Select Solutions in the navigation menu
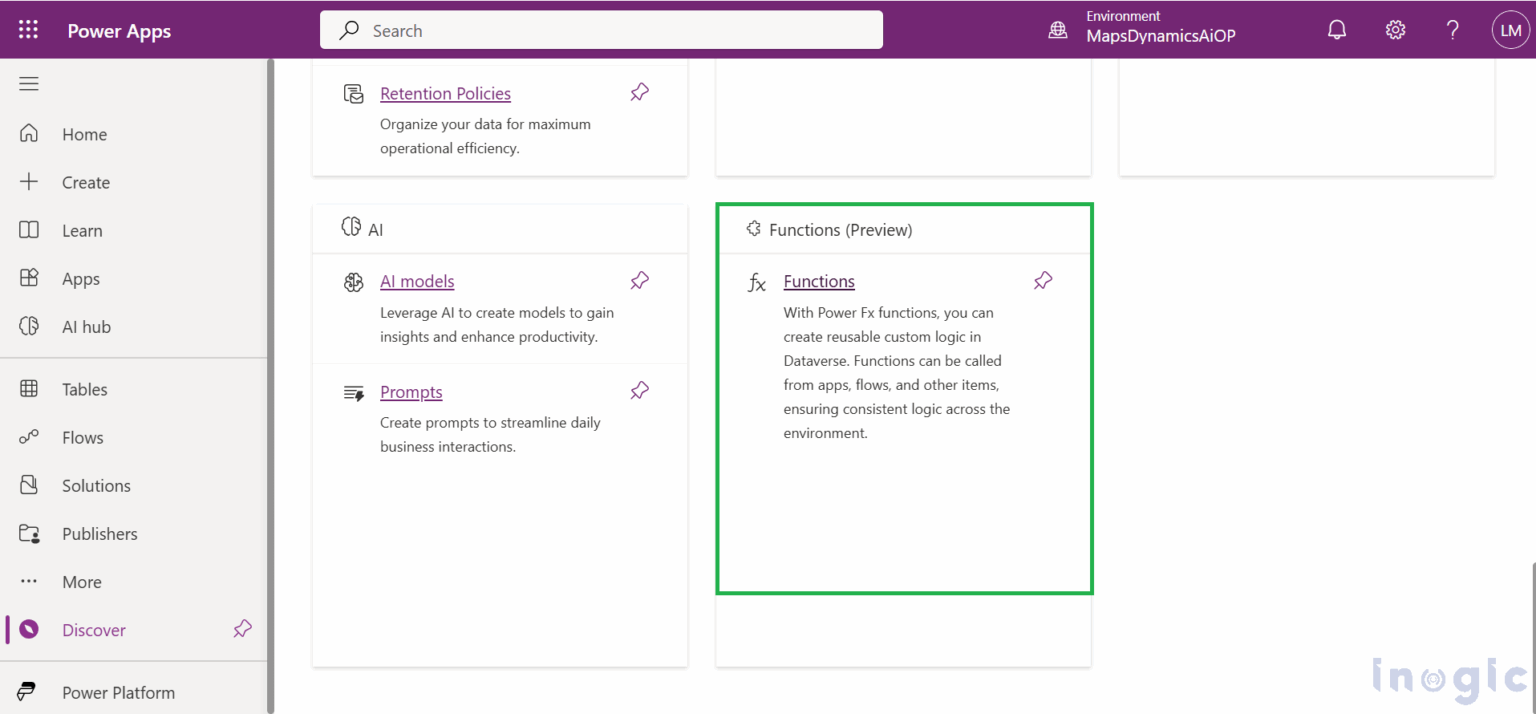1536x714 pixels. 96,485
